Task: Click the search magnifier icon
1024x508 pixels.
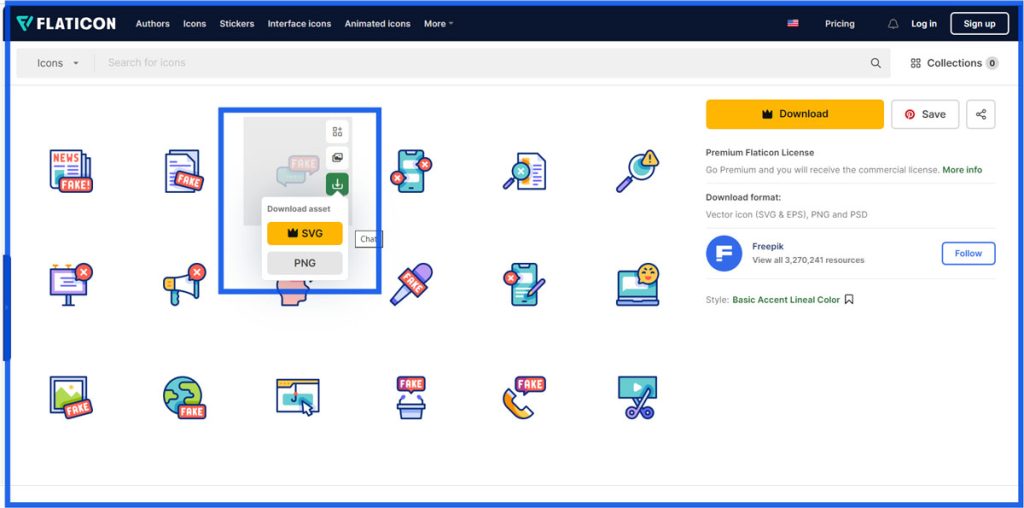Action: 876,63
